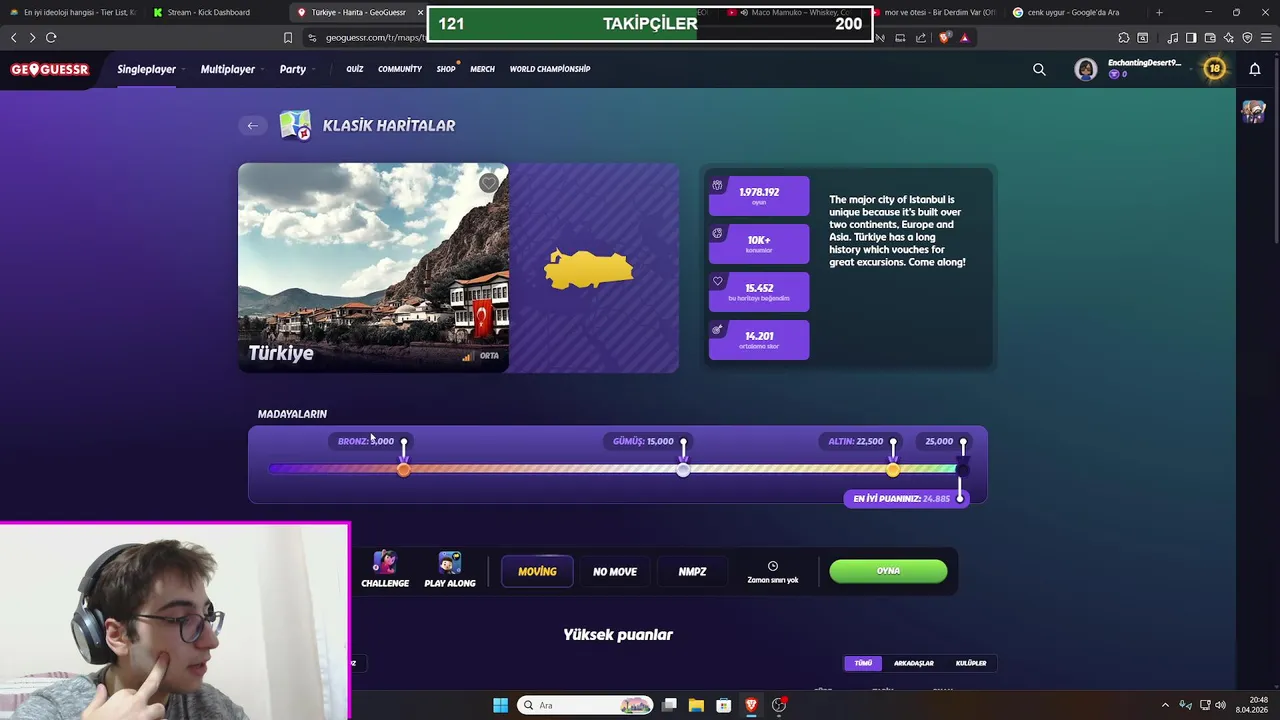Open Leo AI sparkle icon
Image resolution: width=1280 pixels, height=720 pixels.
(x=1229, y=37)
